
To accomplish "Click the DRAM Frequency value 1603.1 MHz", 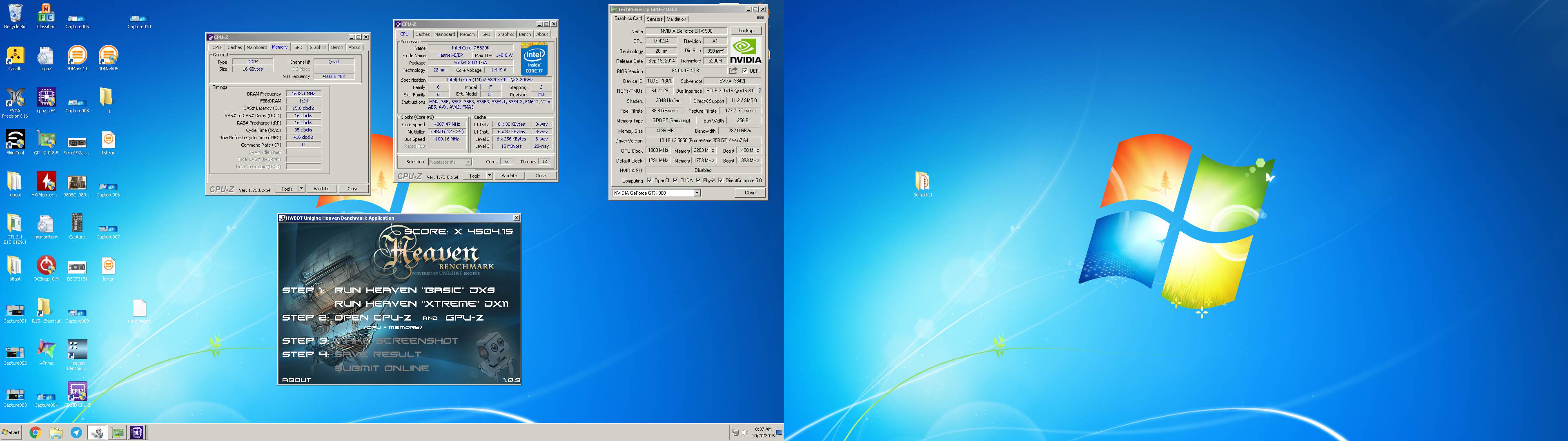I will [303, 94].
